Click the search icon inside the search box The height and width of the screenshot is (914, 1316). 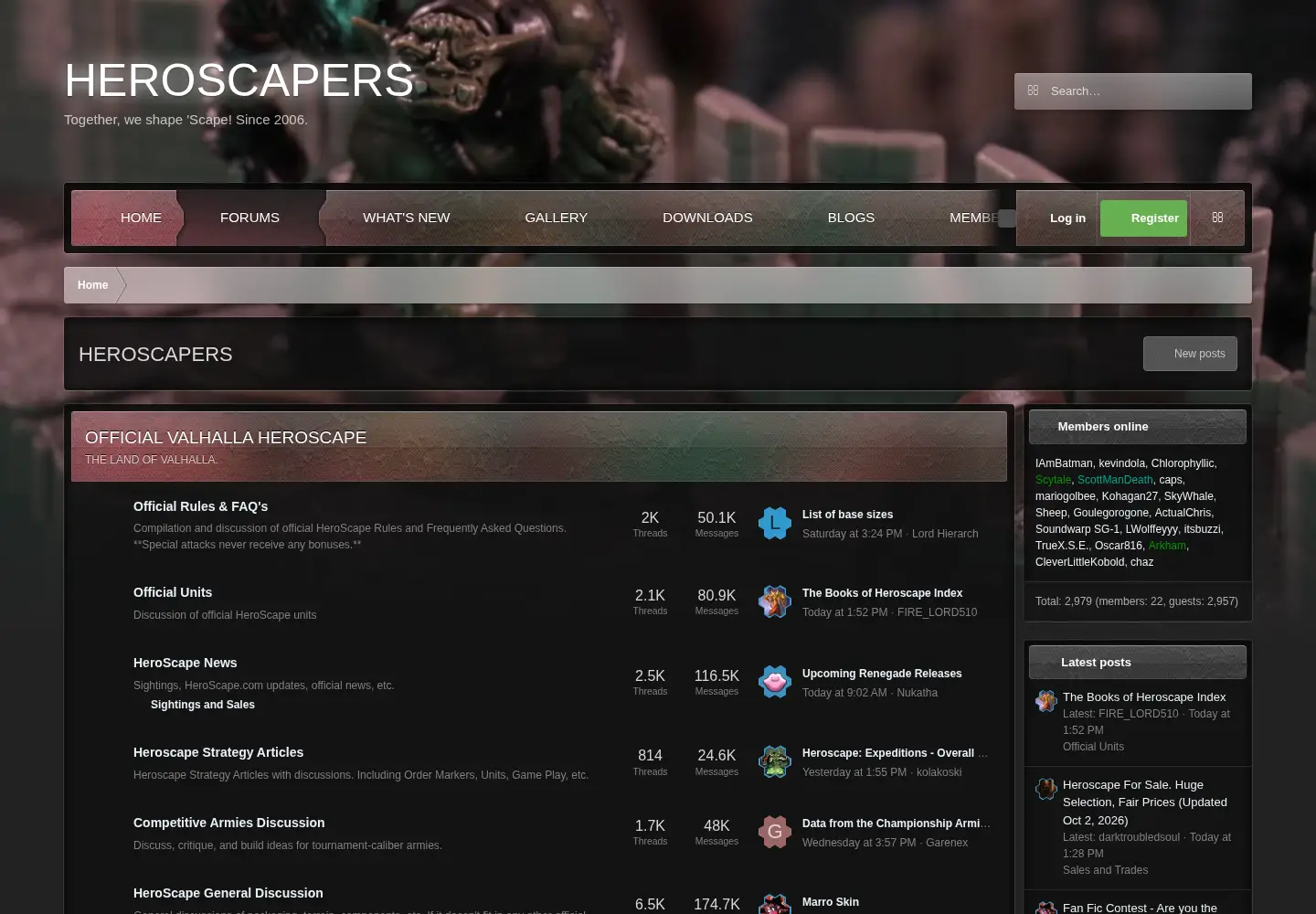coord(1033,90)
